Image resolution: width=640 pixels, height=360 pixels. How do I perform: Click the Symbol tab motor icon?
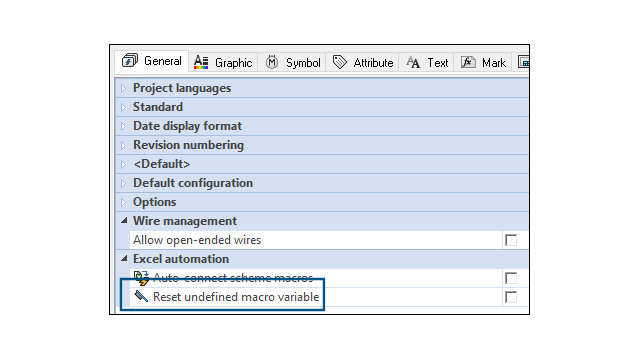pyautogui.click(x=272, y=62)
